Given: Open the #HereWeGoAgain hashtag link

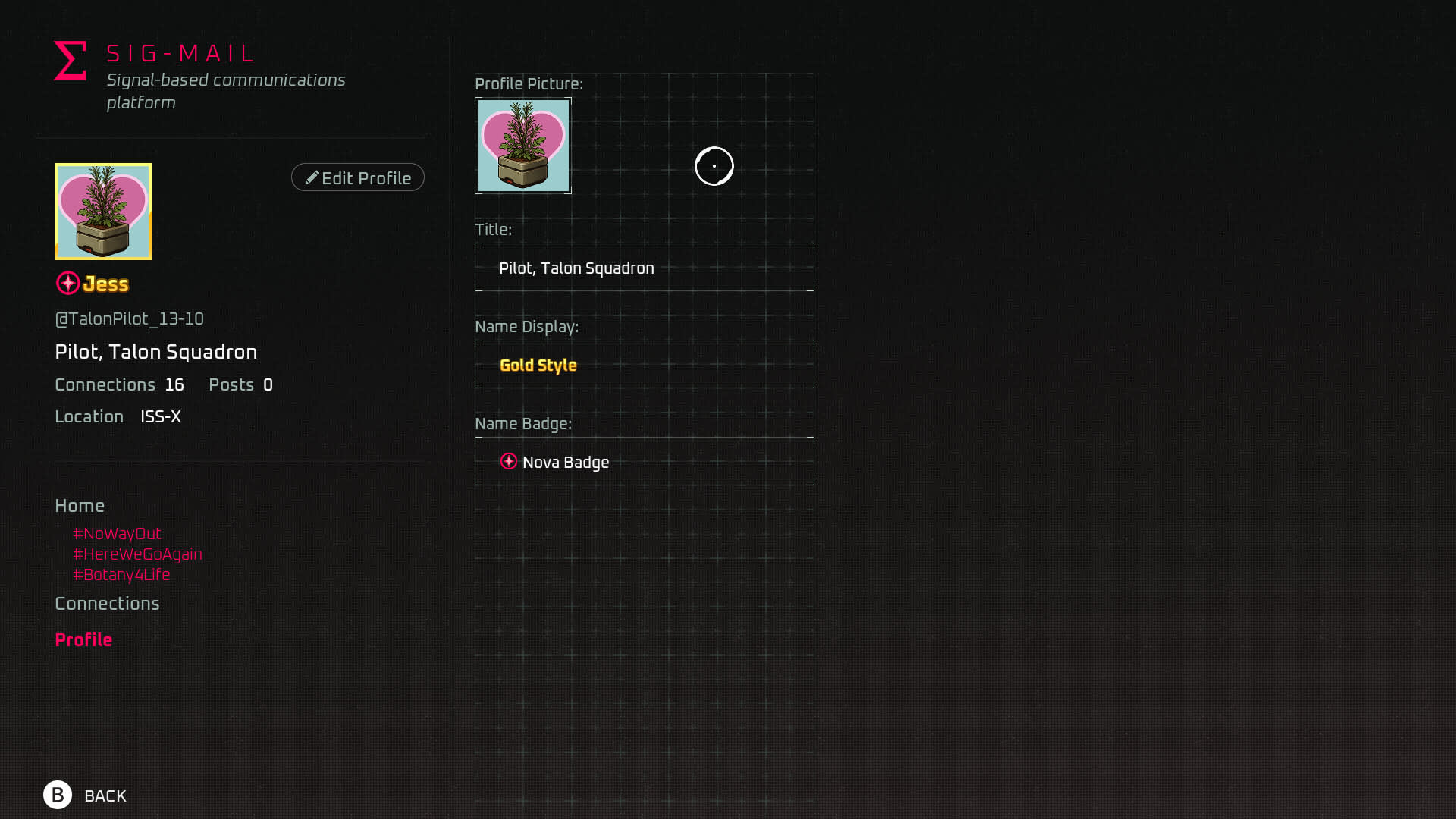Looking at the screenshot, I should pos(137,554).
